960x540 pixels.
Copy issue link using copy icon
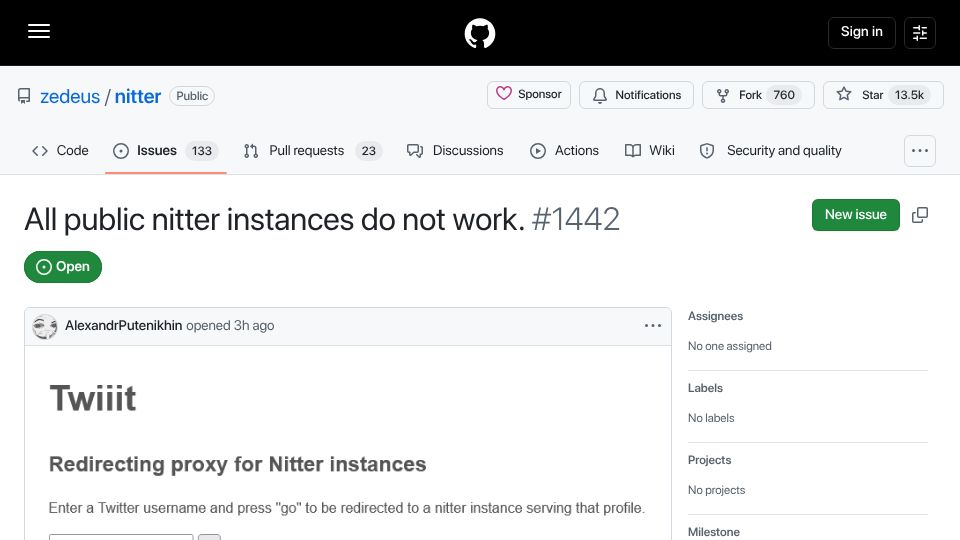[920, 215]
